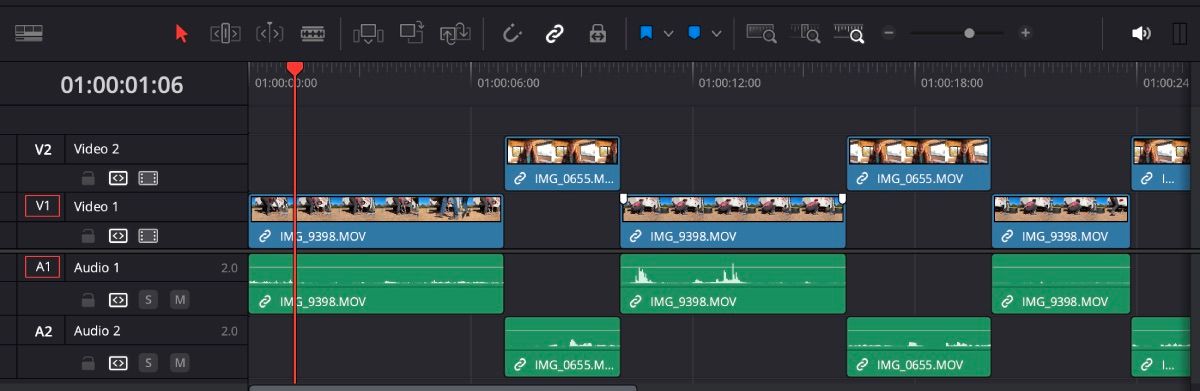The width and height of the screenshot is (1200, 391).
Task: Click the 2.0 channel label on Audio 1
Action: click(229, 268)
